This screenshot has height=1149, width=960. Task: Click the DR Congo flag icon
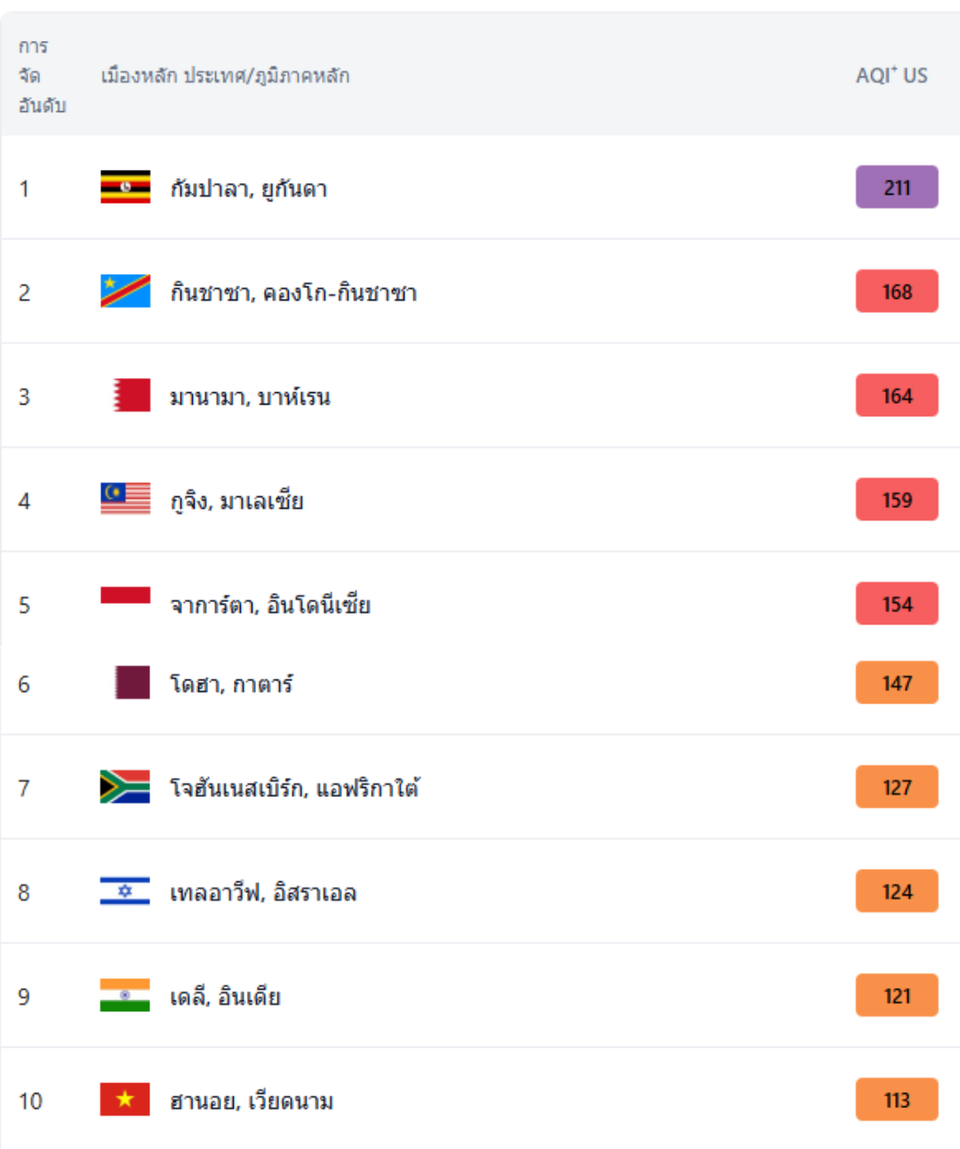[x=125, y=291]
